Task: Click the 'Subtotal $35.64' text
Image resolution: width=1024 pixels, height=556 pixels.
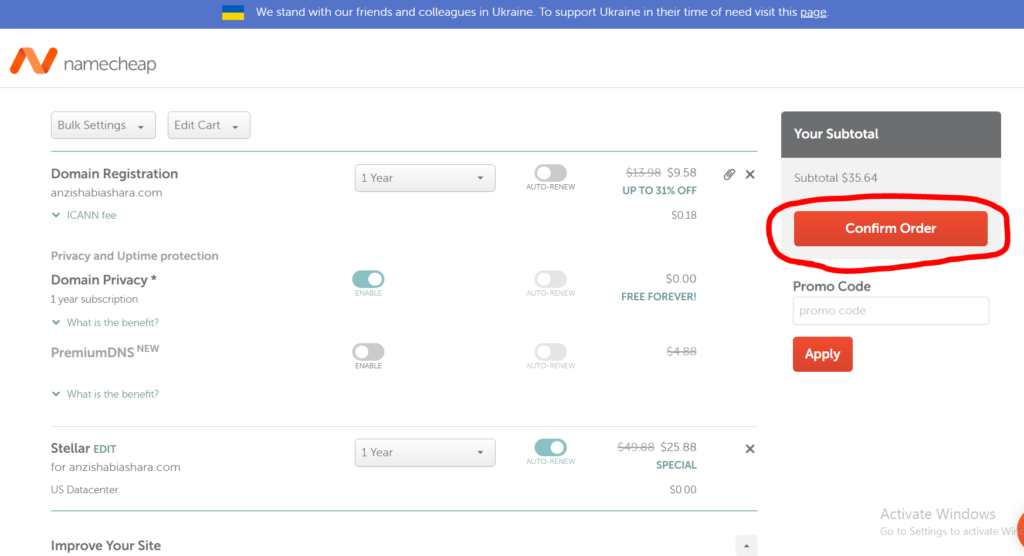Action: [835, 178]
